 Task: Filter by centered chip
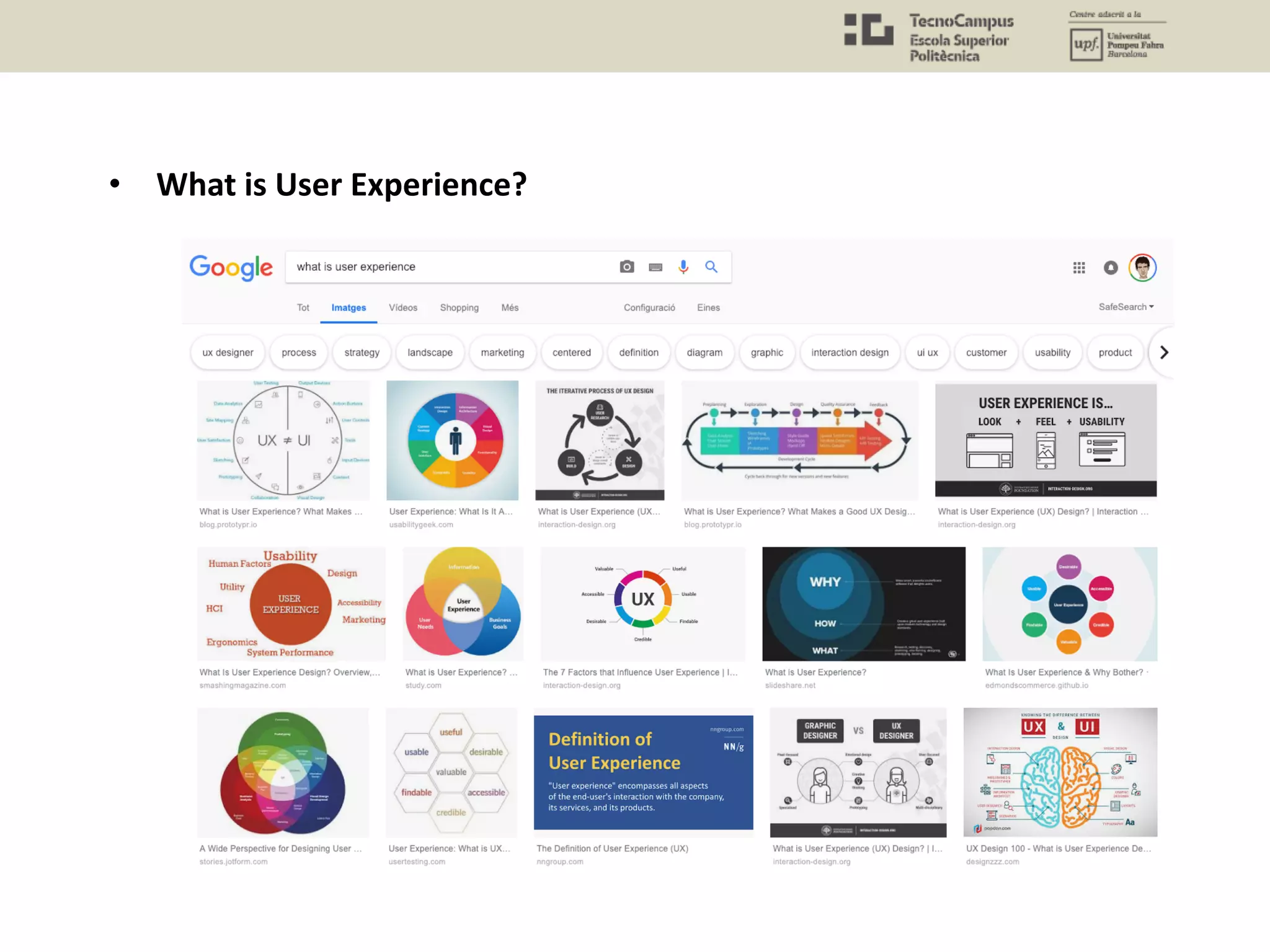572,352
